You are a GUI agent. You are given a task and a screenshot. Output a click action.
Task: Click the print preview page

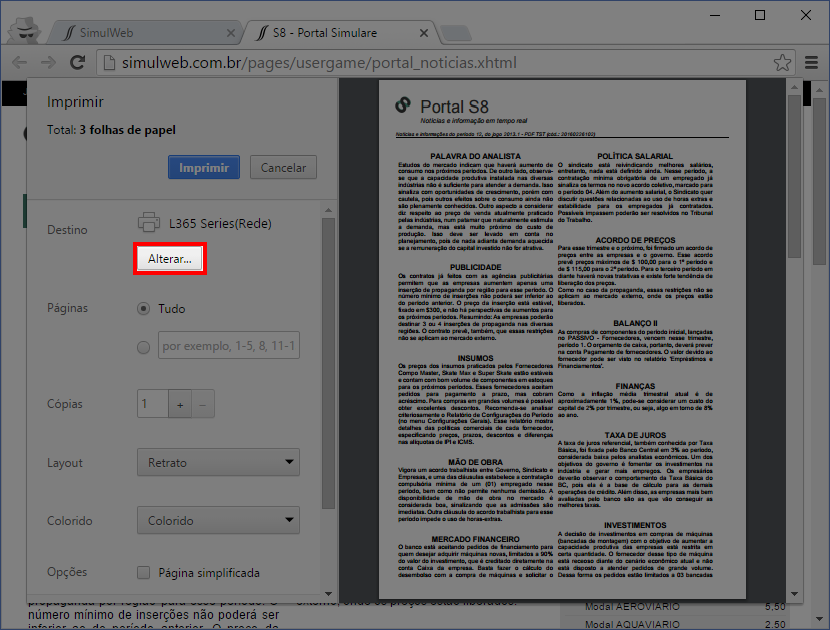[562, 339]
